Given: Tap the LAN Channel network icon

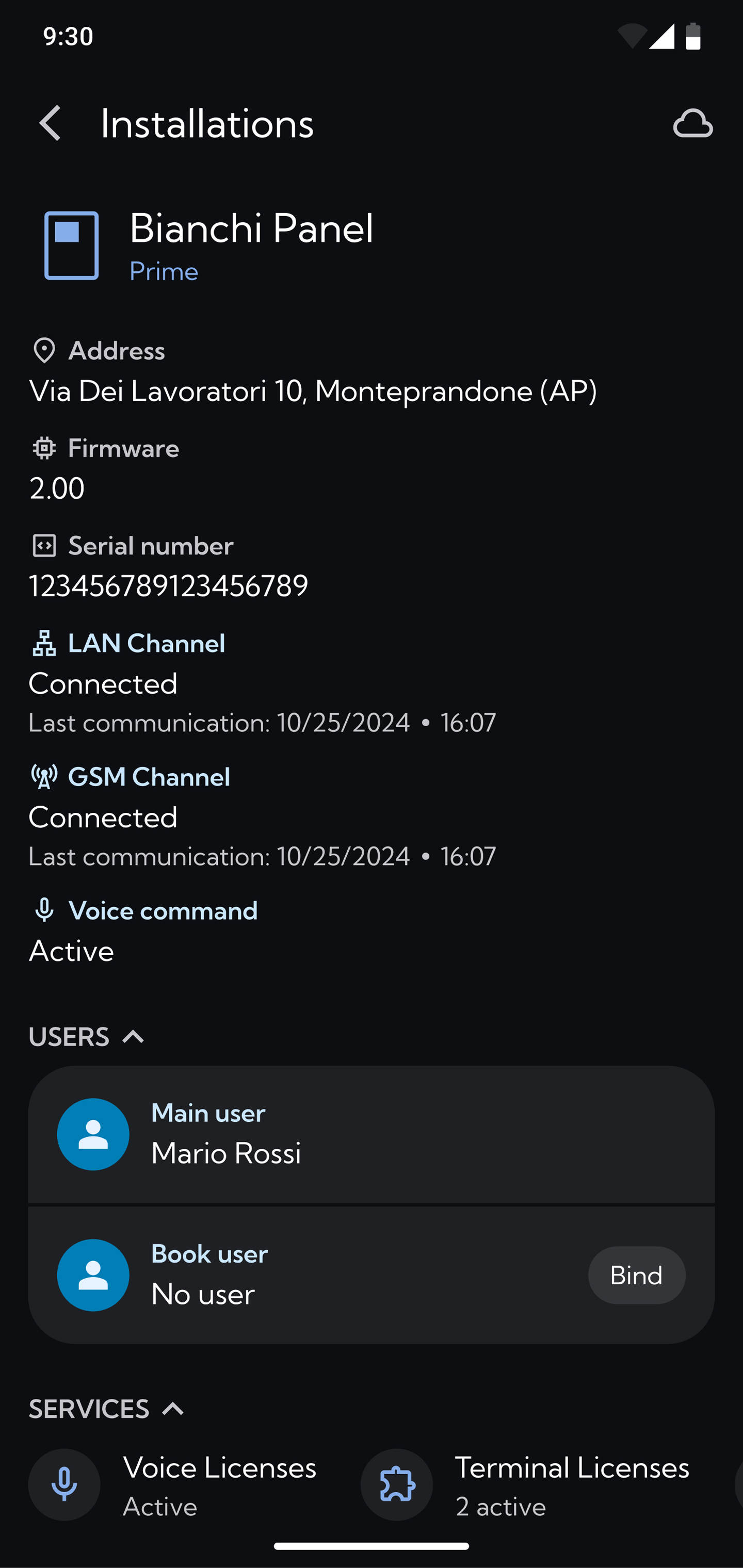Looking at the screenshot, I should point(44,643).
